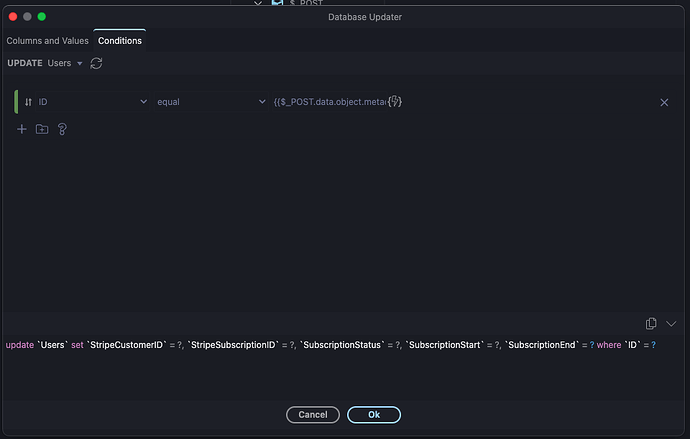This screenshot has height=439, width=690.
Task: Add a new condition with plus icon
Action: click(x=22, y=129)
